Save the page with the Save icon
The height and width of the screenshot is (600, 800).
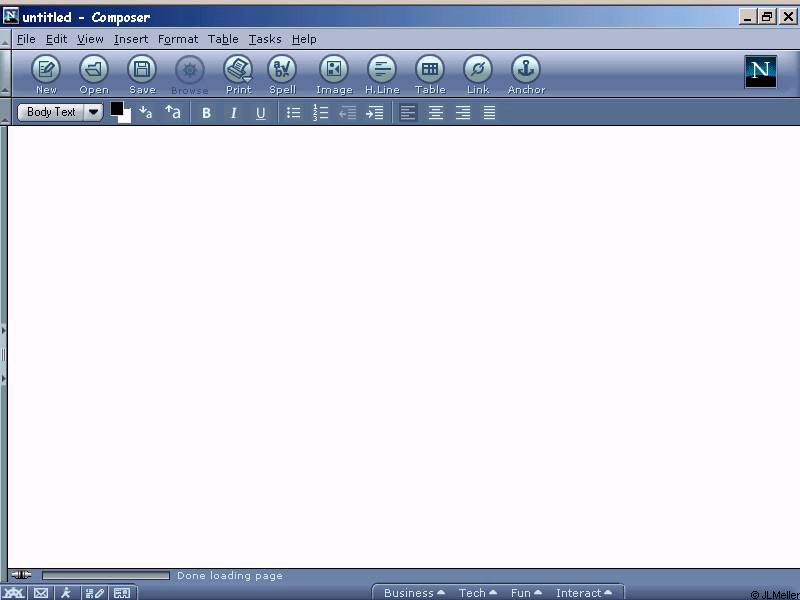(142, 74)
